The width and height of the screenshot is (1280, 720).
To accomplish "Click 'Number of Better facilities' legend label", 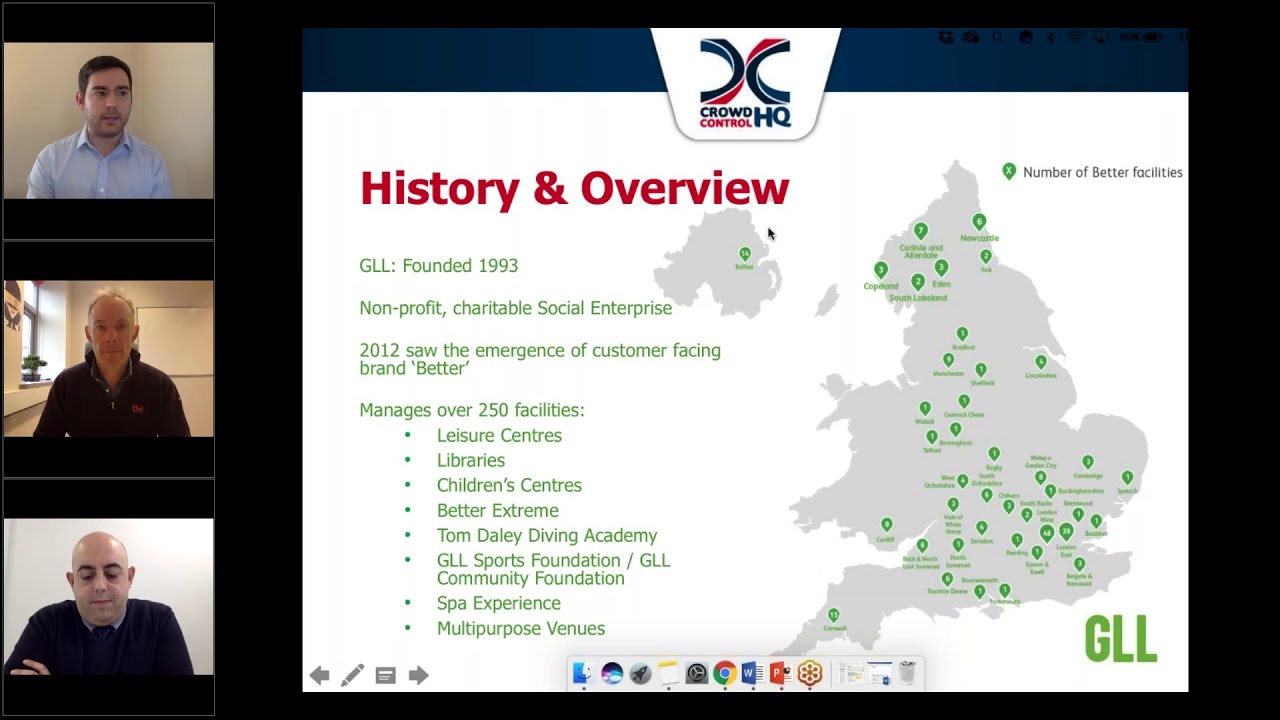I will 1102,173.
